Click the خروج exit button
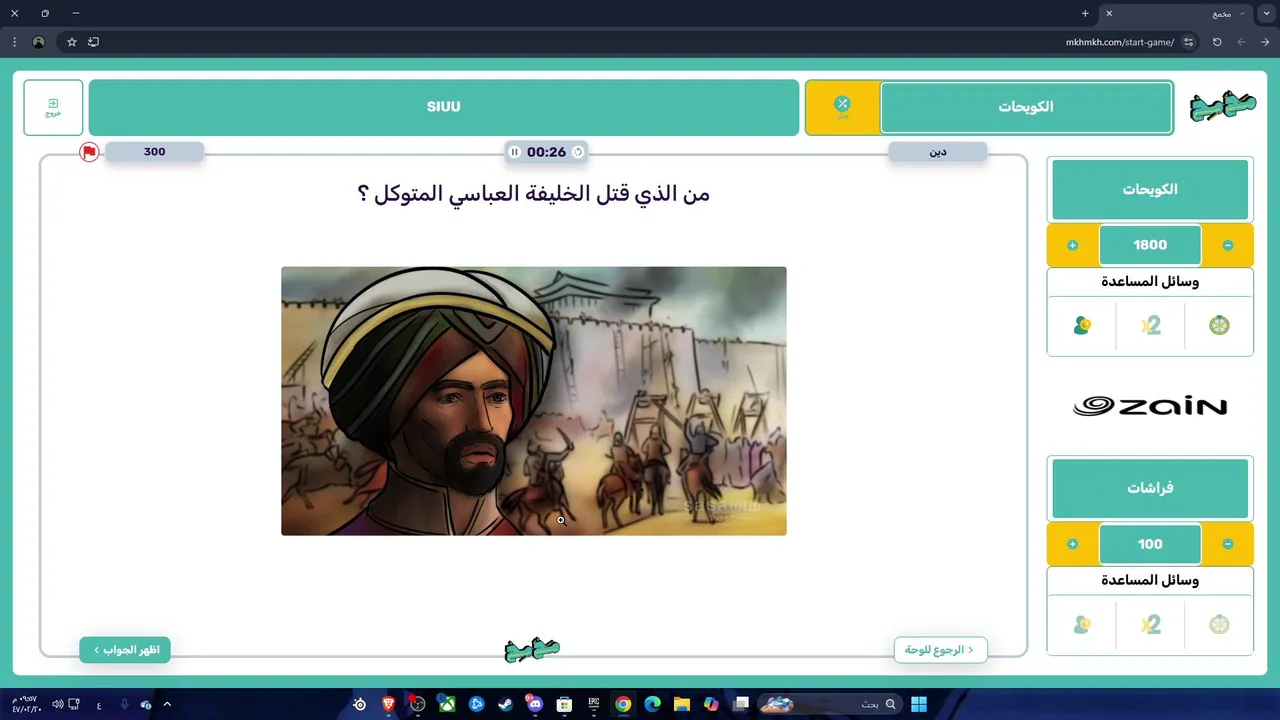1280x720 pixels. [x=53, y=107]
